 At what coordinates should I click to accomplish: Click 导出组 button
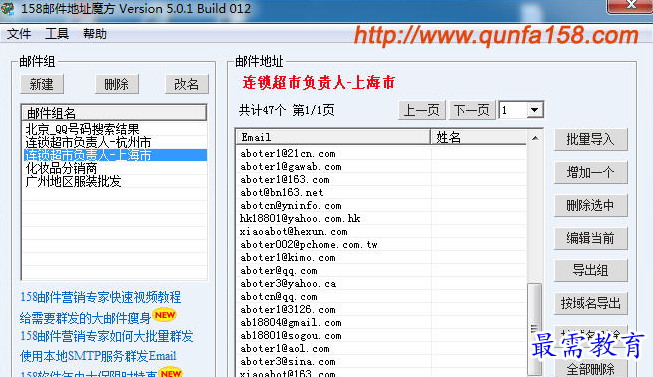pyautogui.click(x=591, y=271)
